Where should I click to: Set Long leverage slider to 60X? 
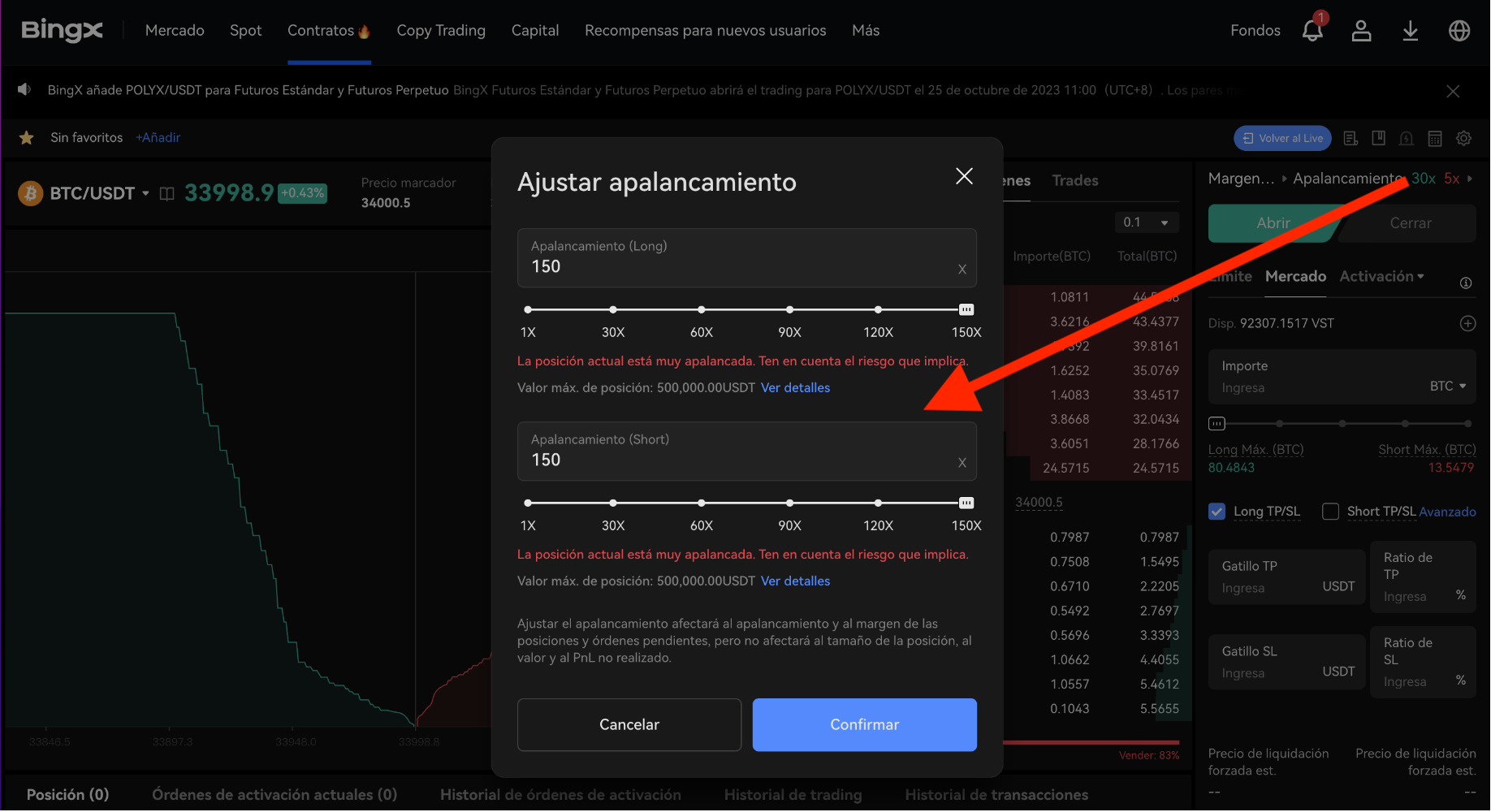(x=701, y=309)
